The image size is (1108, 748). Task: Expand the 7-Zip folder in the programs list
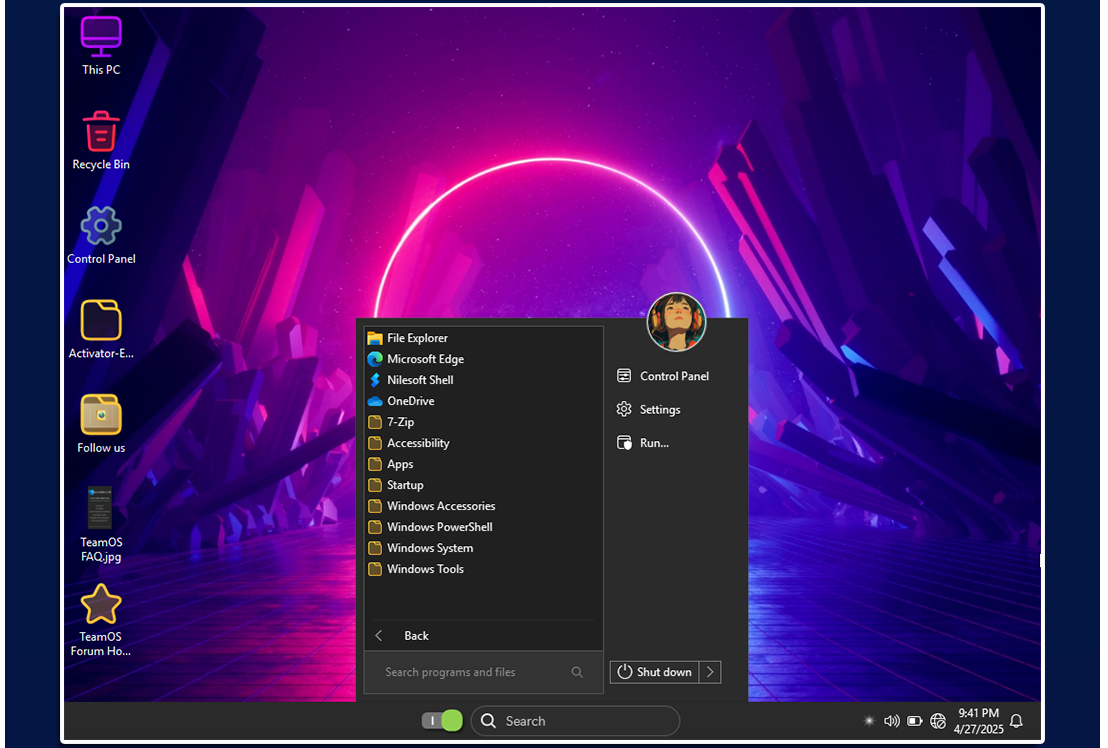click(x=400, y=422)
